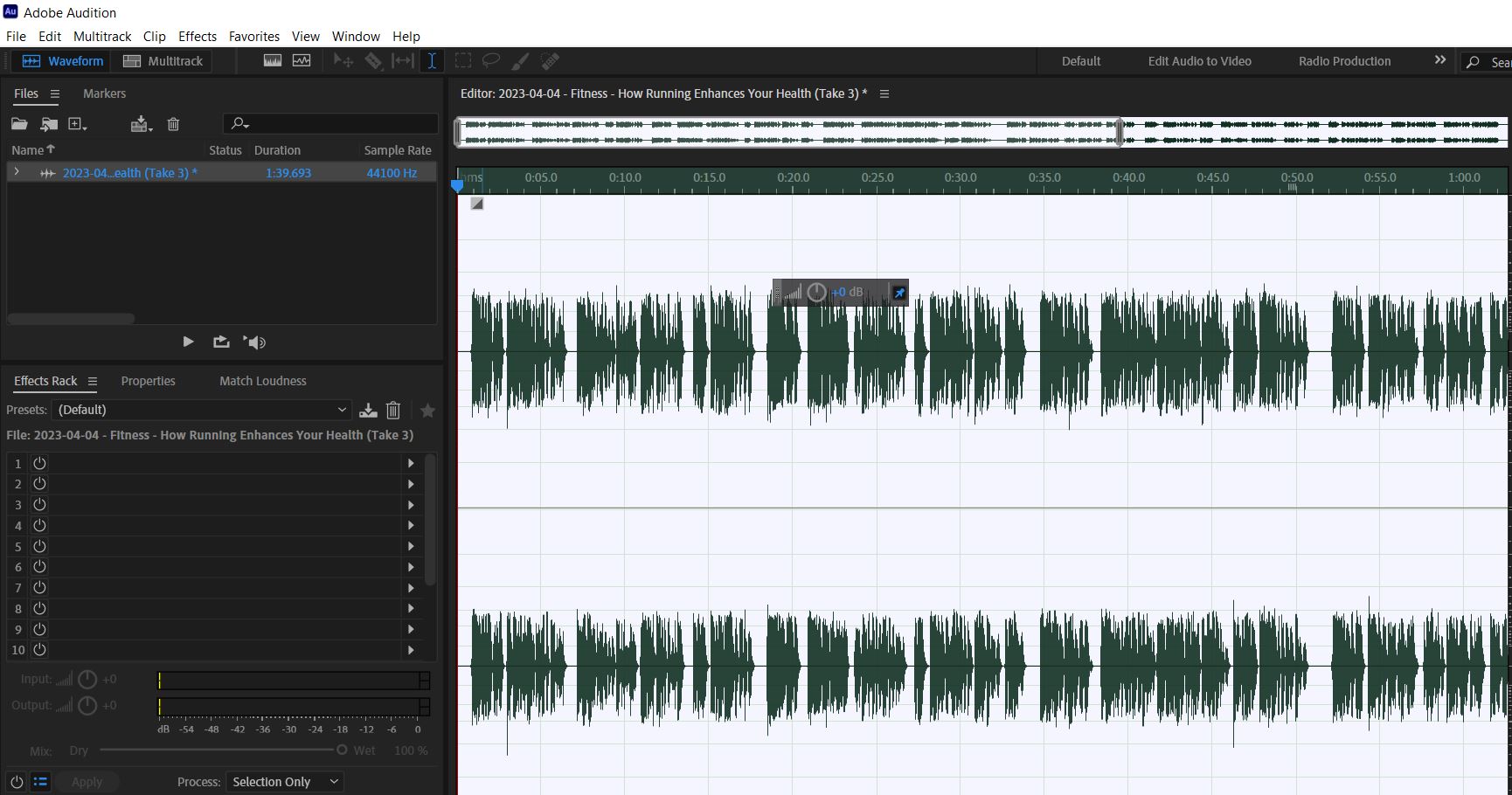Open effect menu arrow for slot 9
Screen dimensions: 1512x795
pyautogui.click(x=411, y=629)
